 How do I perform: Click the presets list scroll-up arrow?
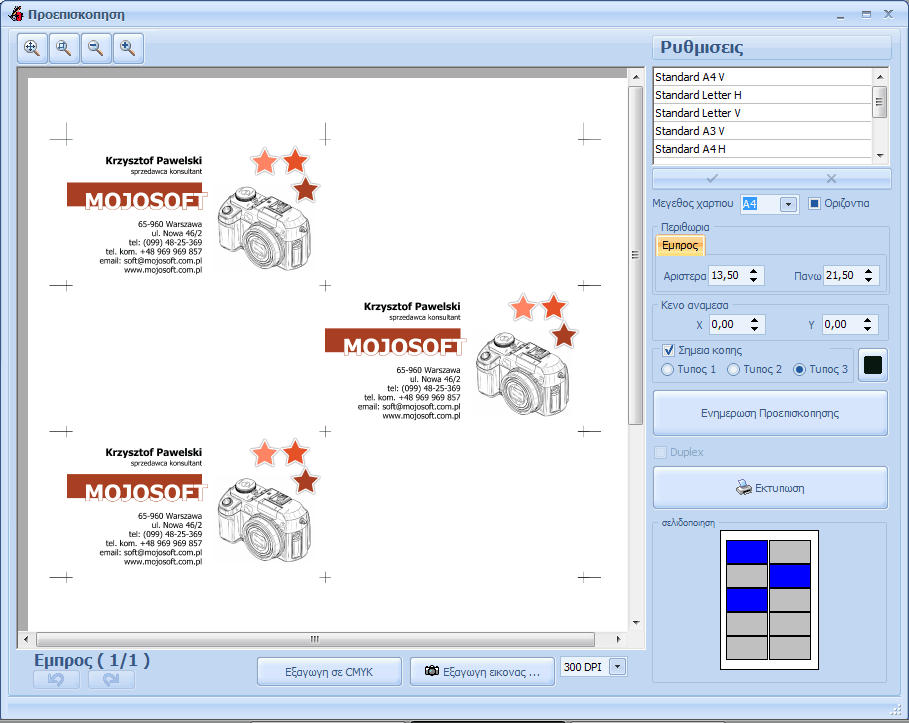tap(880, 77)
